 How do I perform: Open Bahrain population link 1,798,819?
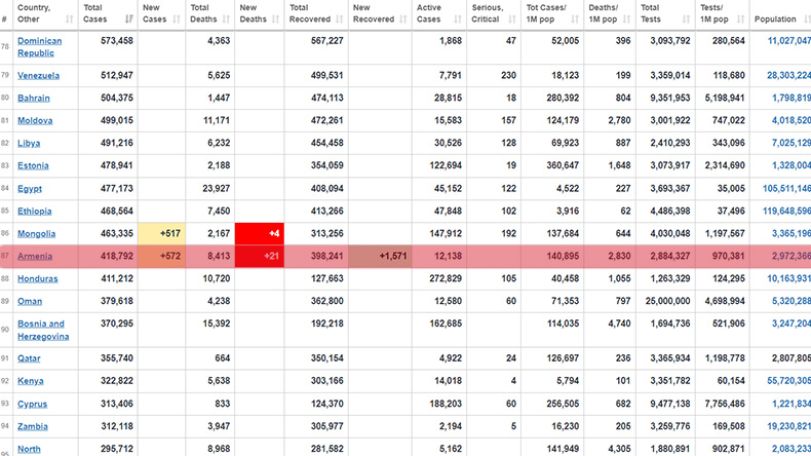(791, 98)
